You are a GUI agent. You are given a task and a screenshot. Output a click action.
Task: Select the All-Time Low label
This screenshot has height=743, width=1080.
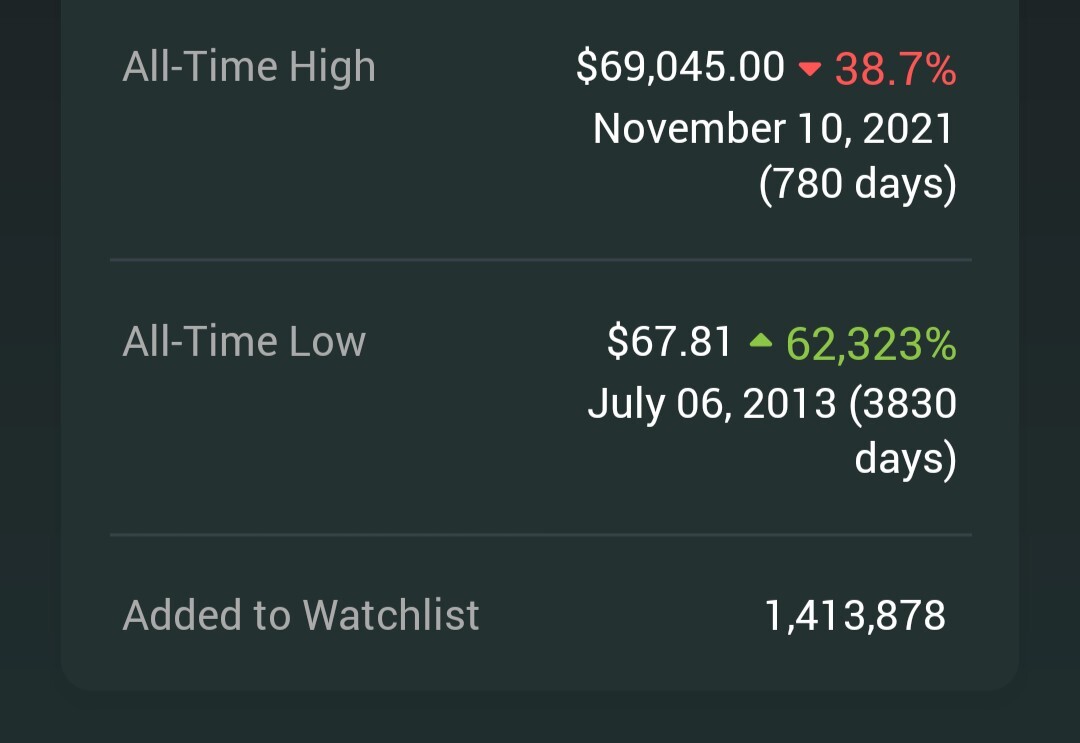point(245,342)
